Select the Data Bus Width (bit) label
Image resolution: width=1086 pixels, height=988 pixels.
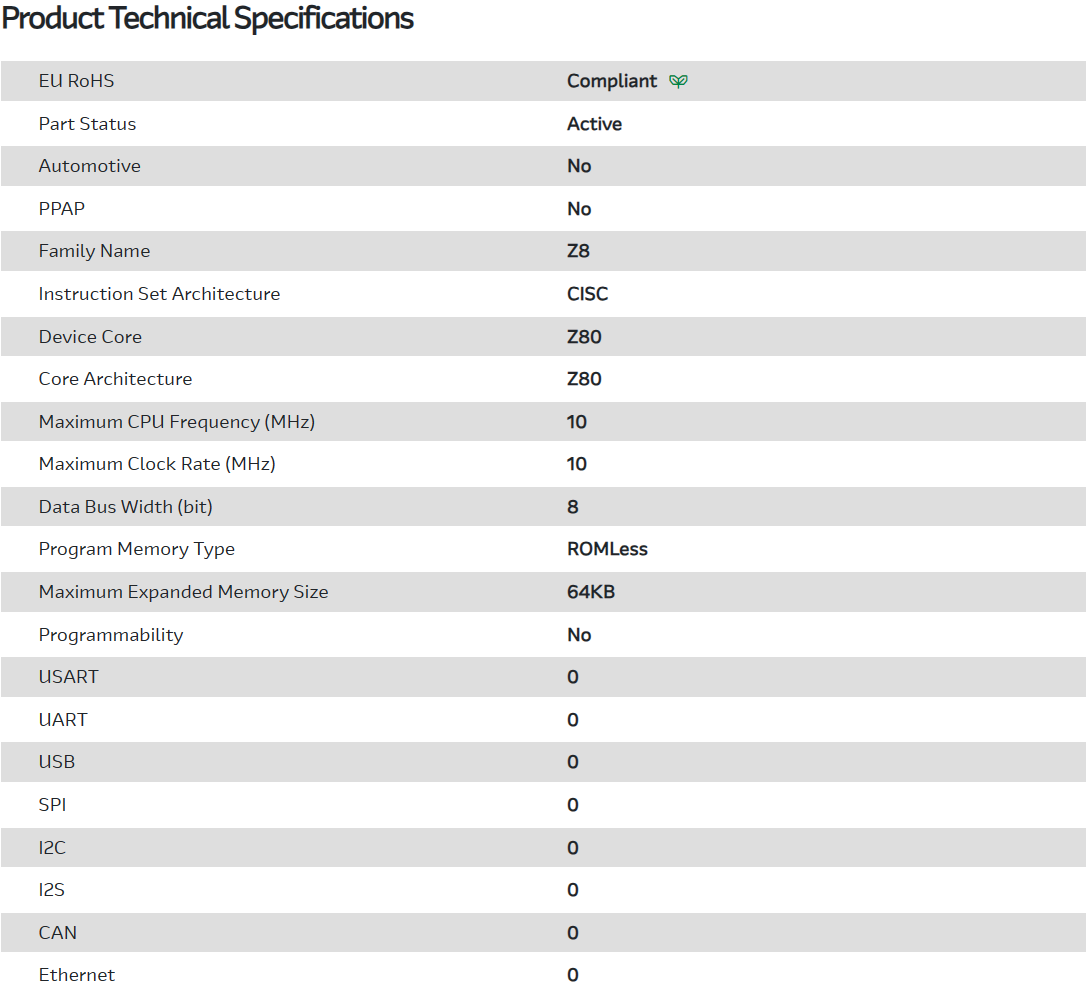pos(125,507)
